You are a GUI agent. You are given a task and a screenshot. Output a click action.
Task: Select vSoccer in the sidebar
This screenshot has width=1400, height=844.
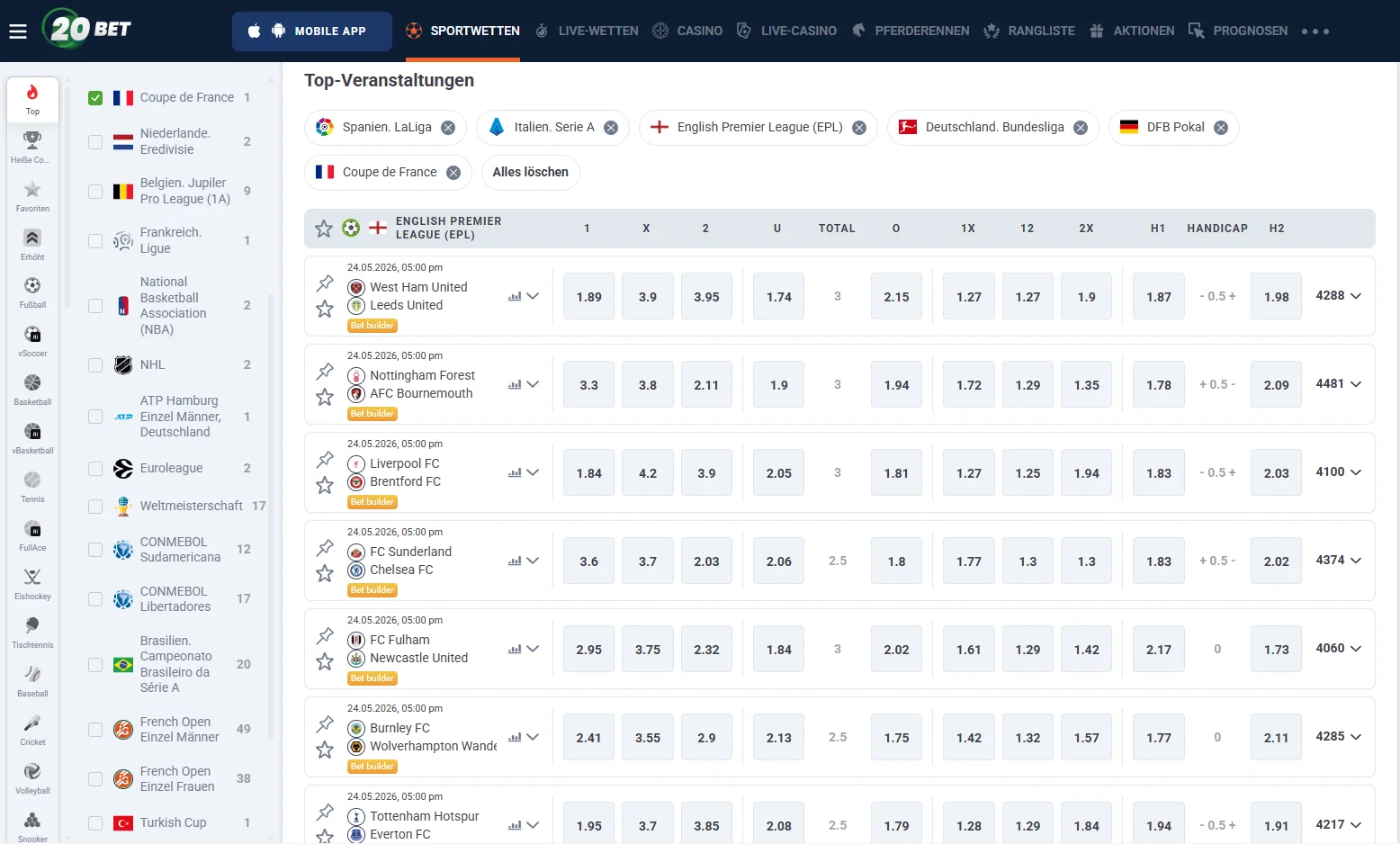[32, 341]
